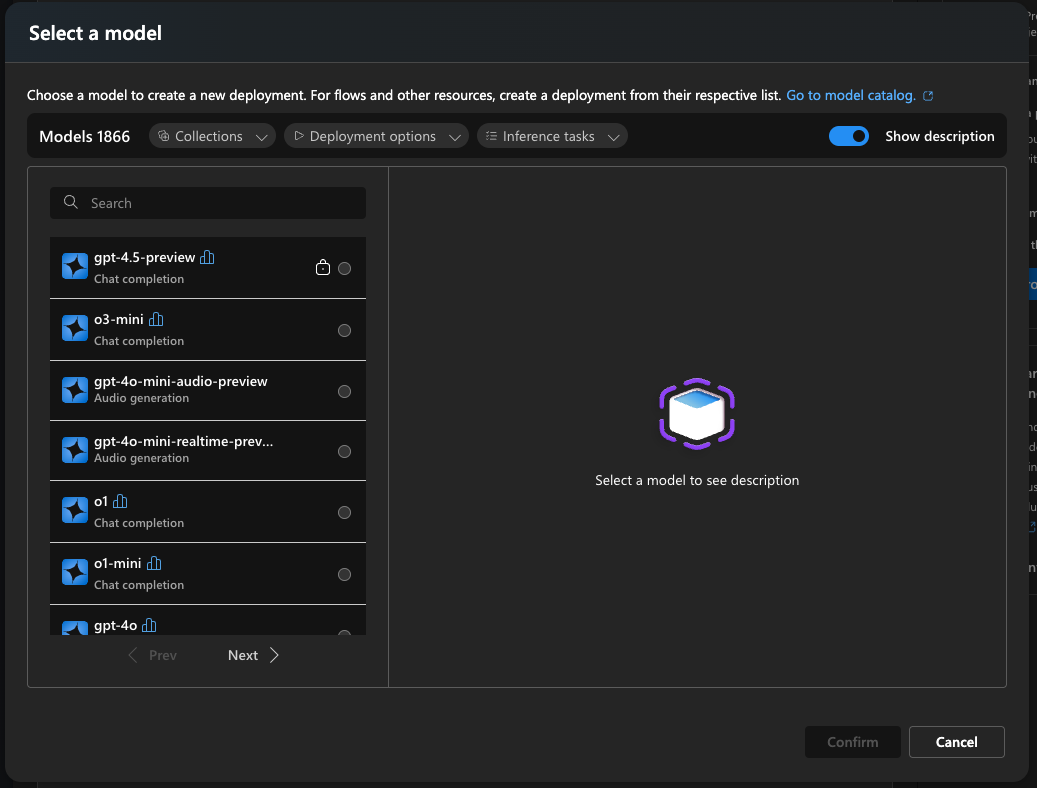Screen dimensions: 1037x788
Task: Select the o1-mini radio button
Action: [x=345, y=574]
